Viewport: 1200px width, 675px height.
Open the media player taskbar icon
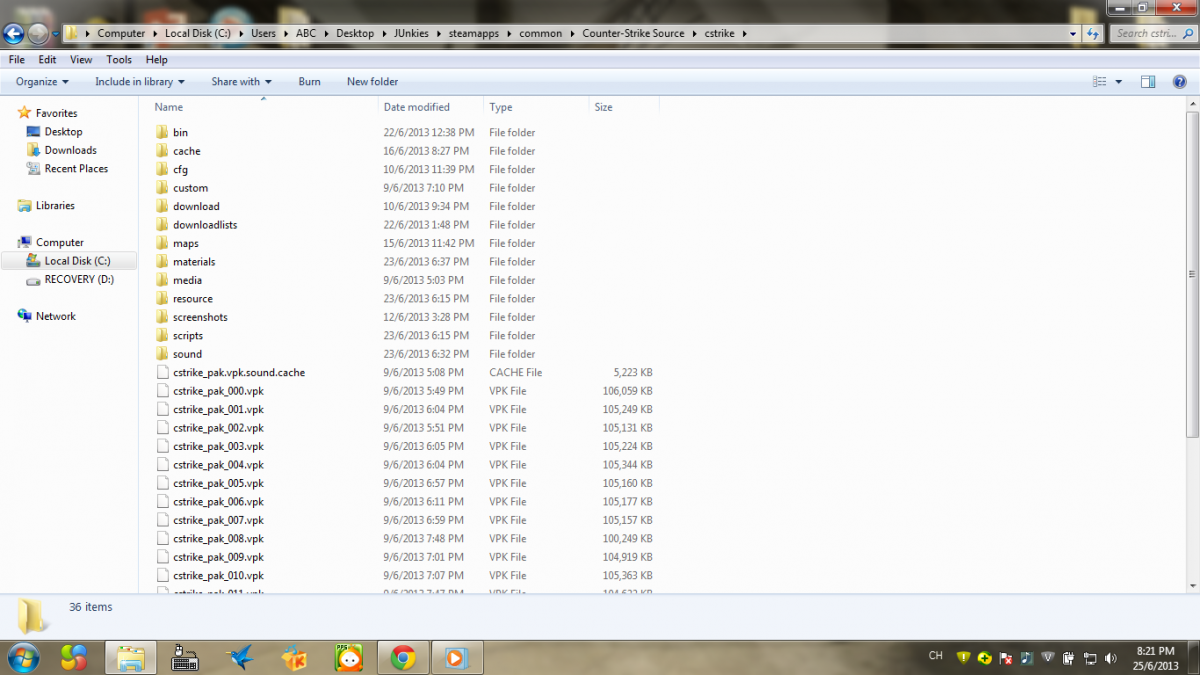click(x=456, y=657)
